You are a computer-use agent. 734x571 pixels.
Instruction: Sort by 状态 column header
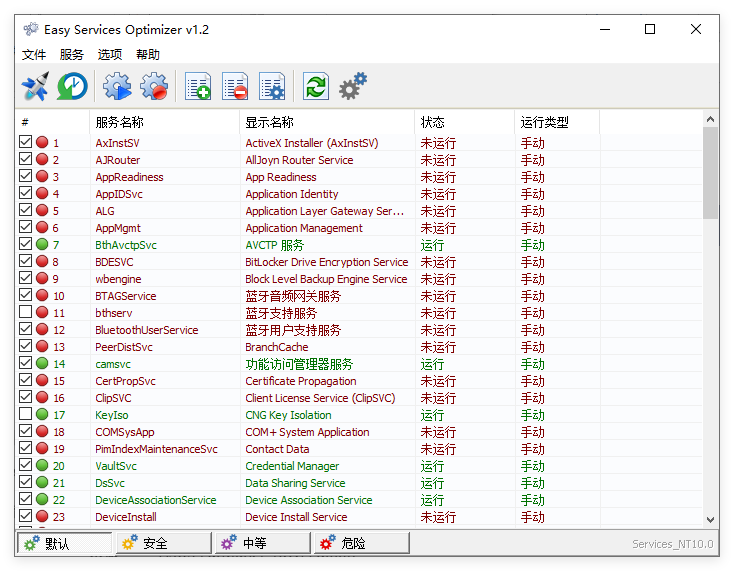(x=464, y=122)
